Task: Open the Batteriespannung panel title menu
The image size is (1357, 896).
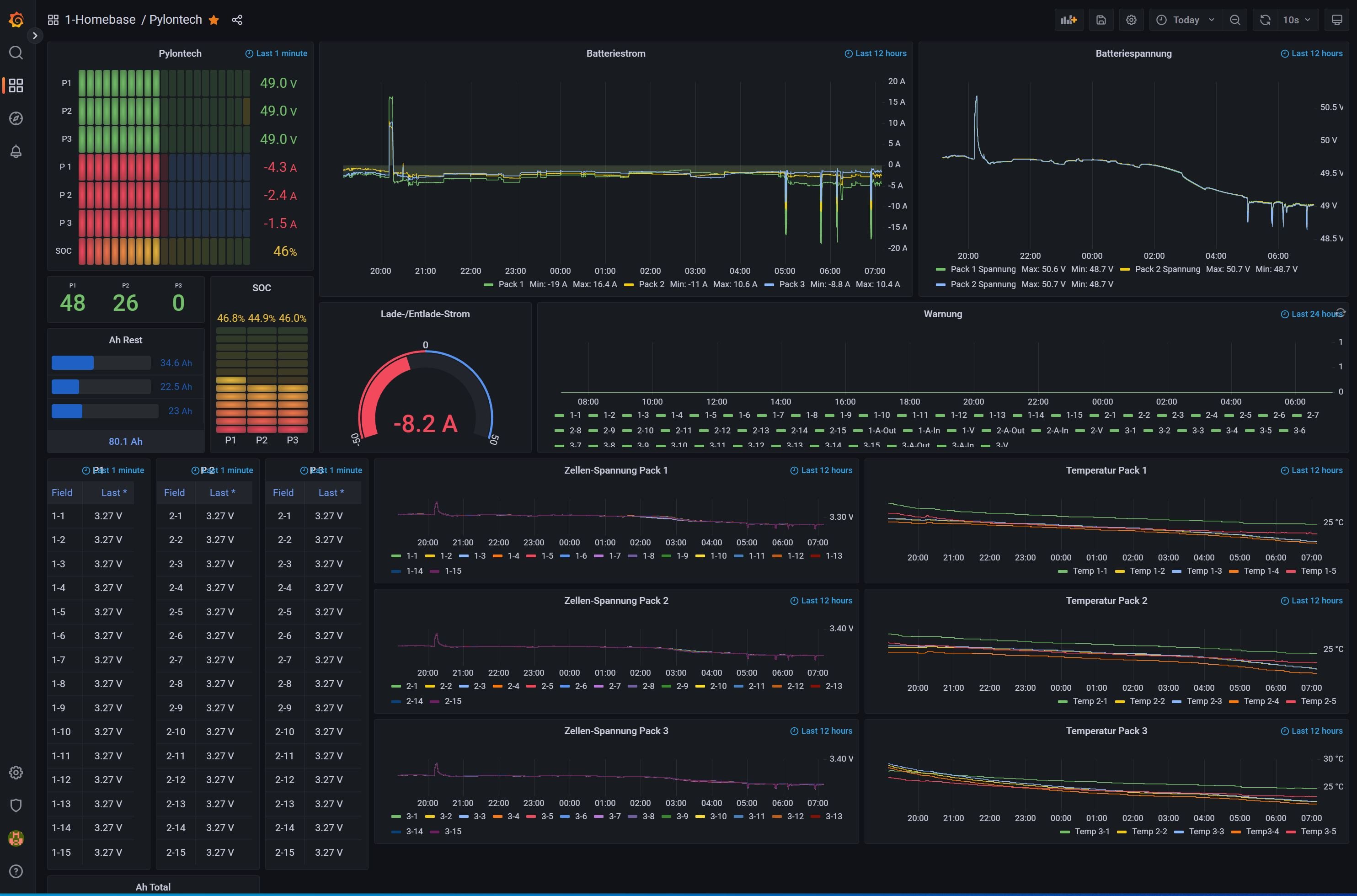Action: (x=1133, y=53)
